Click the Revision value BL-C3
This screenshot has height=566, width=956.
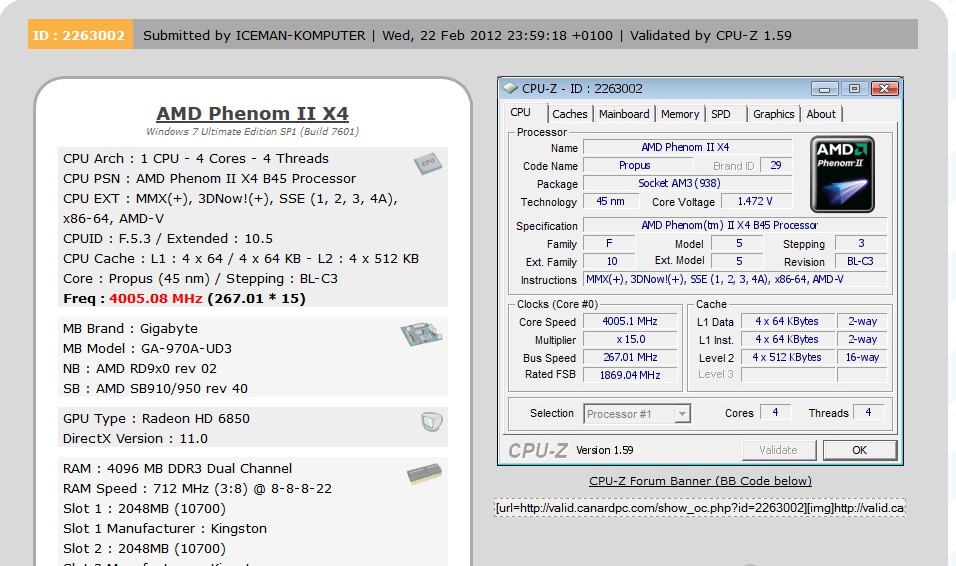[860, 261]
